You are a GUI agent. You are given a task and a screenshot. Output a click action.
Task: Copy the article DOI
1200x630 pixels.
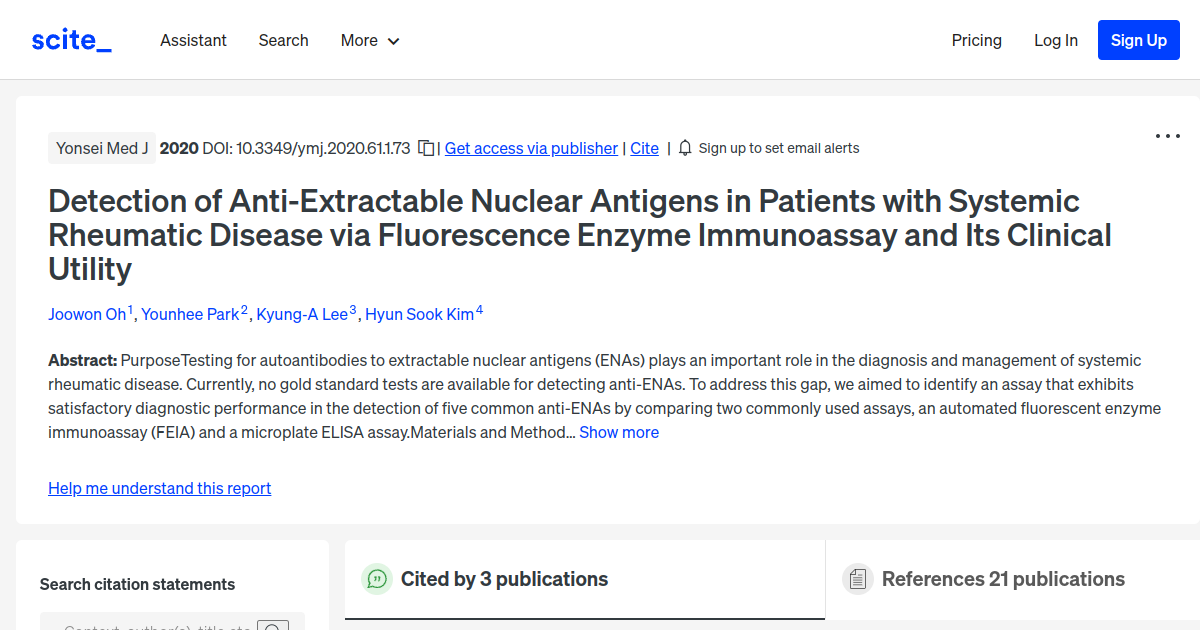click(426, 147)
